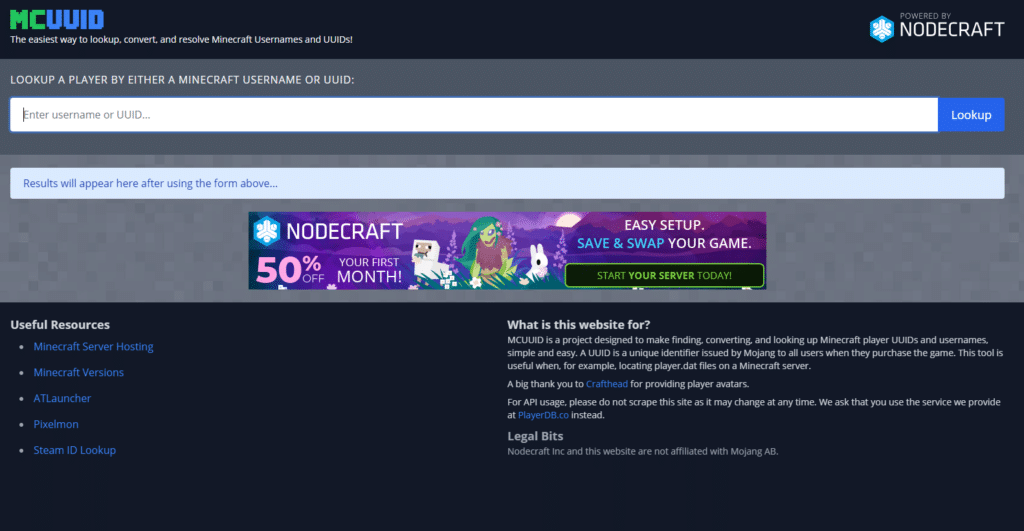Click Start Your Server Today button
The height and width of the screenshot is (531, 1024).
[664, 276]
